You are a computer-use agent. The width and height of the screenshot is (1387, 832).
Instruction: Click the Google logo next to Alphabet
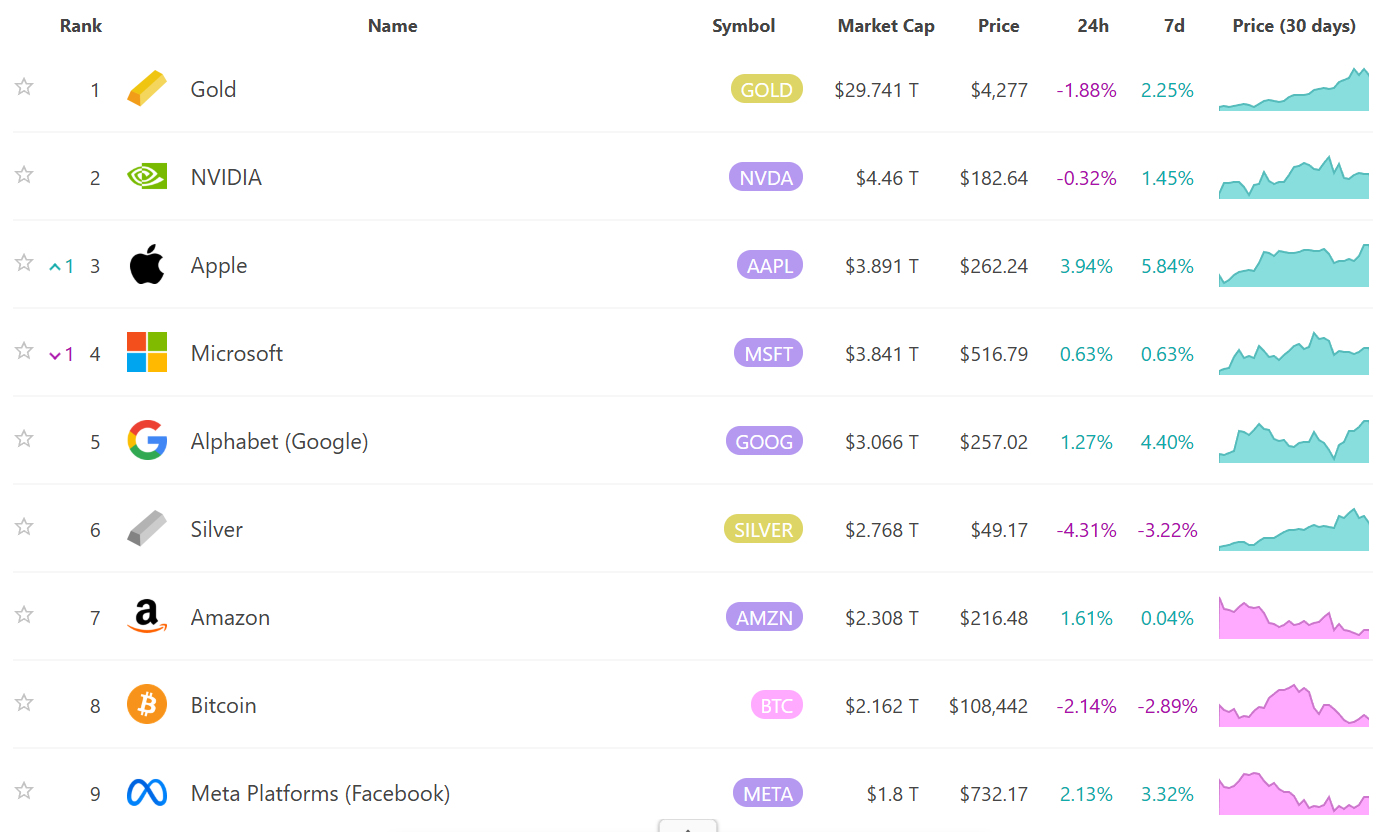tap(146, 440)
